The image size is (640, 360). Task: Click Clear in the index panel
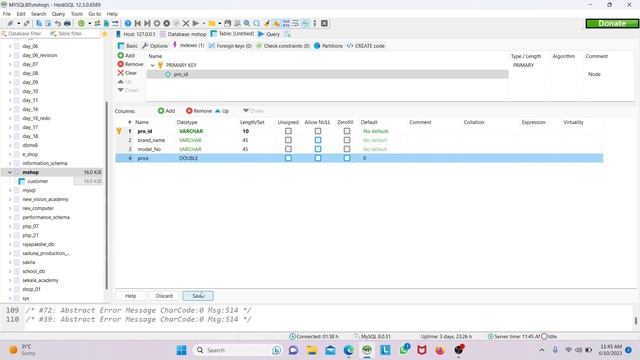pos(127,73)
